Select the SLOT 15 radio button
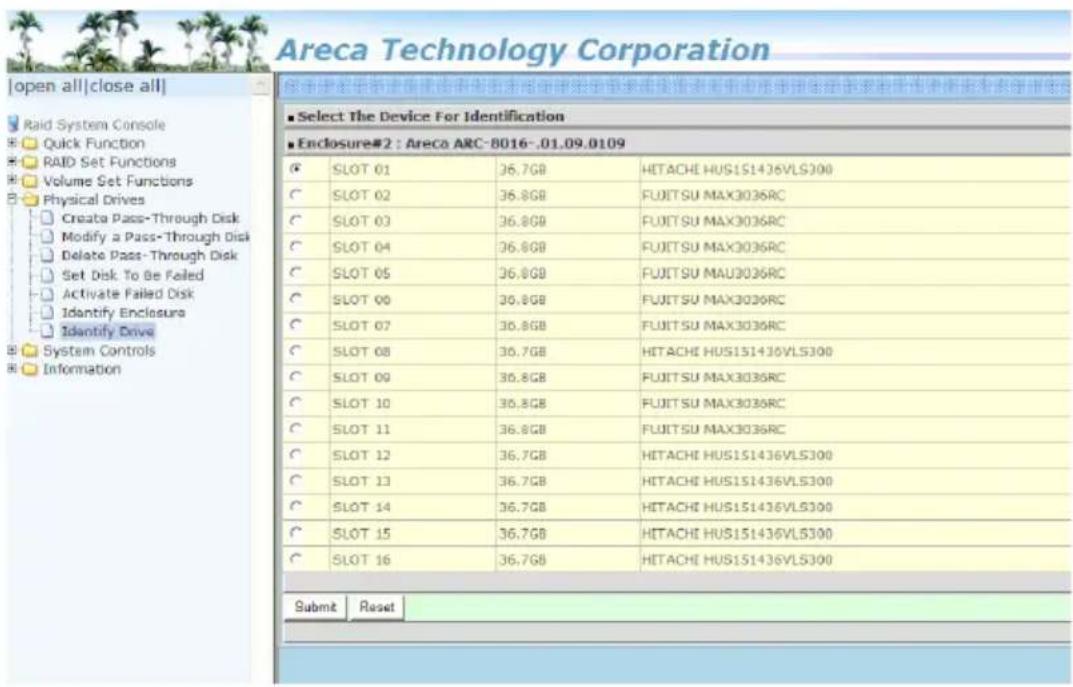 (296, 532)
